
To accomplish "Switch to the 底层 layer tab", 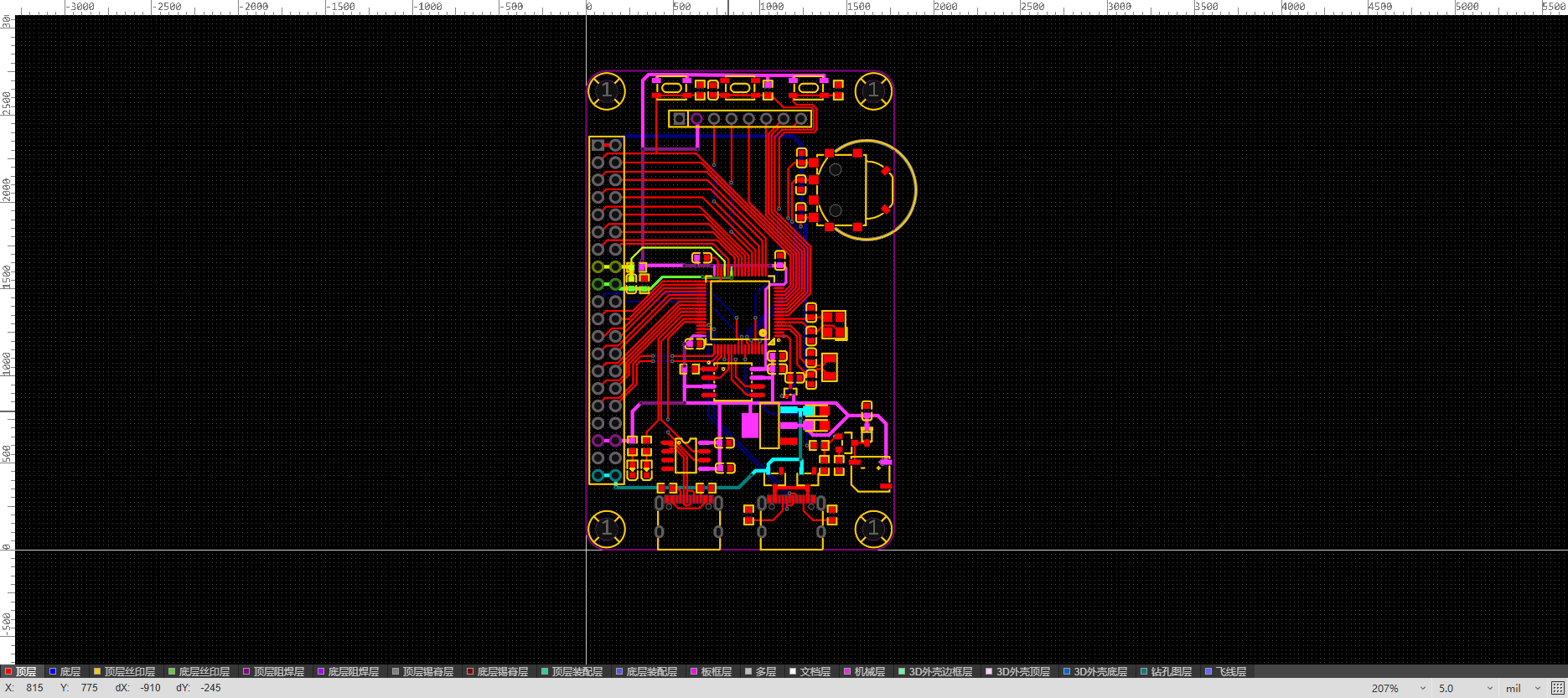I will [65, 671].
